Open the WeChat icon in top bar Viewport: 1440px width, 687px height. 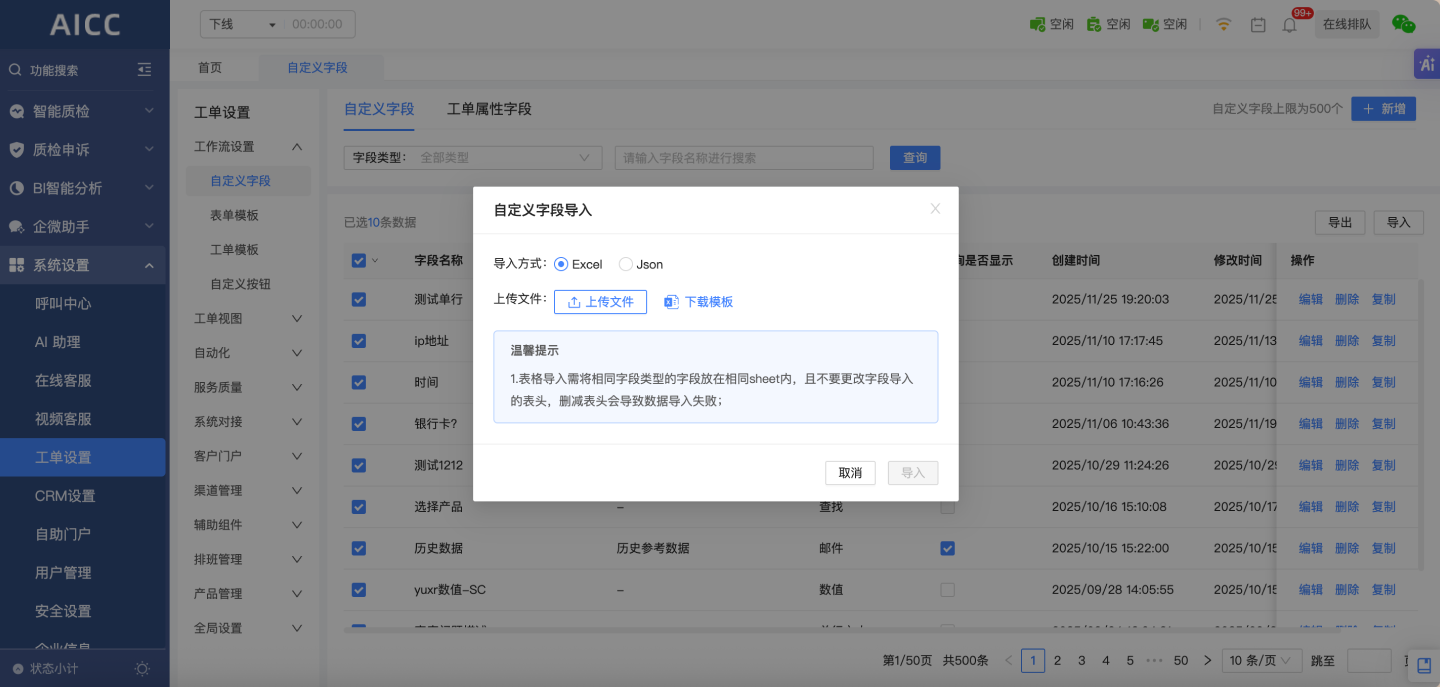pyautogui.click(x=1404, y=25)
